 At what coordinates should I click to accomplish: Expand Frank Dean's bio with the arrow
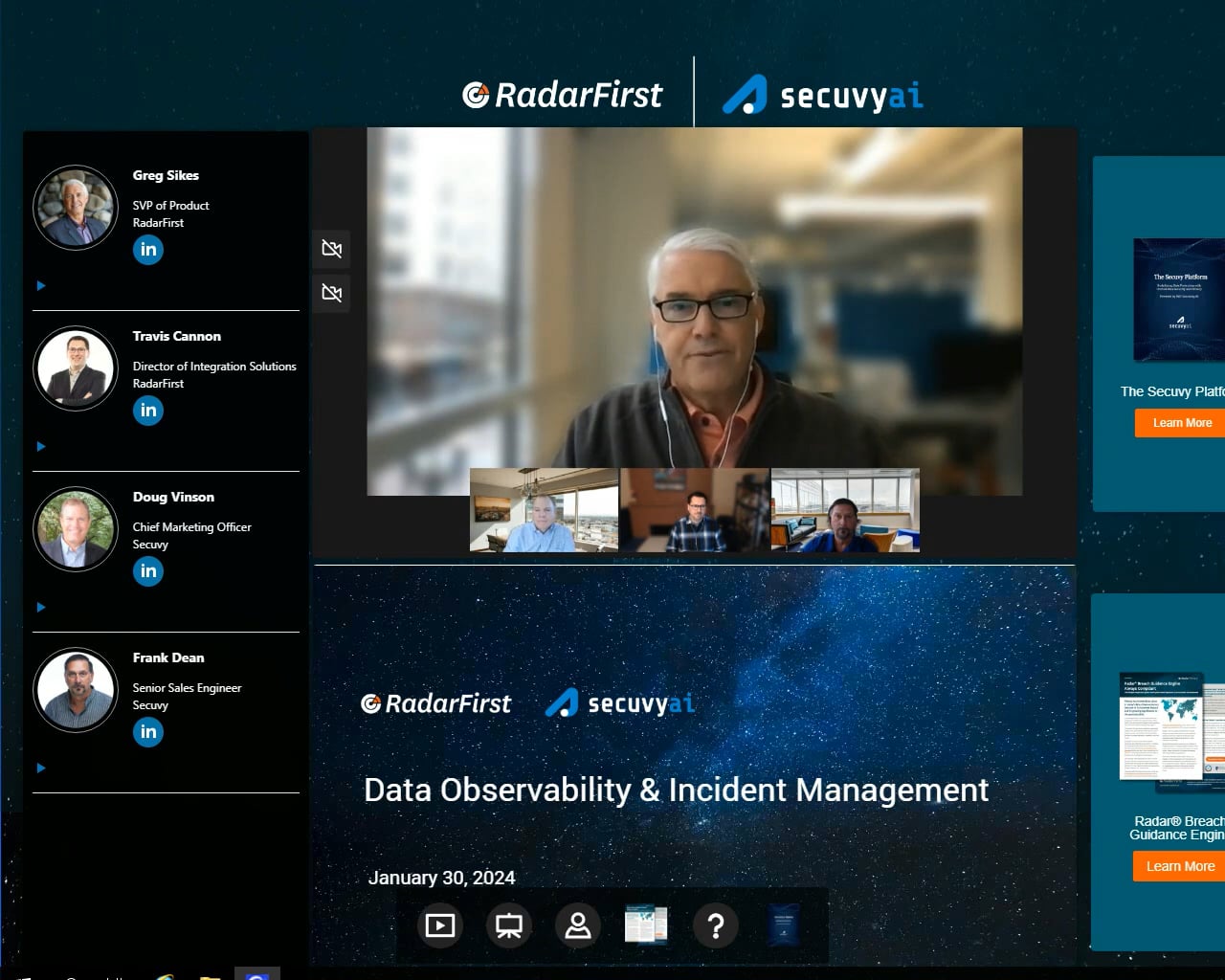[41, 768]
